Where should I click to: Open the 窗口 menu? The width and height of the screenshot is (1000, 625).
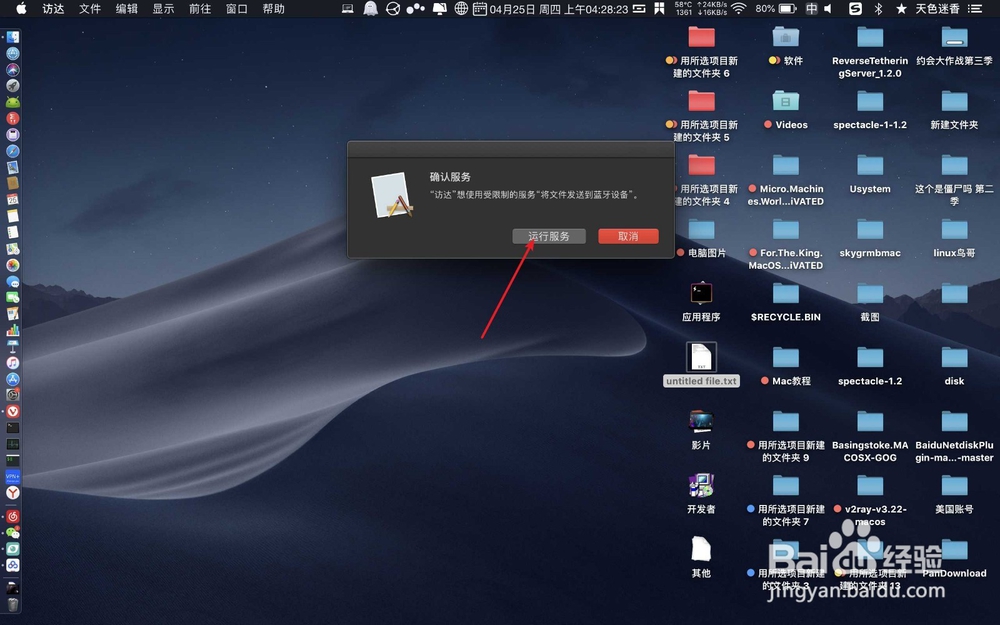click(x=237, y=8)
